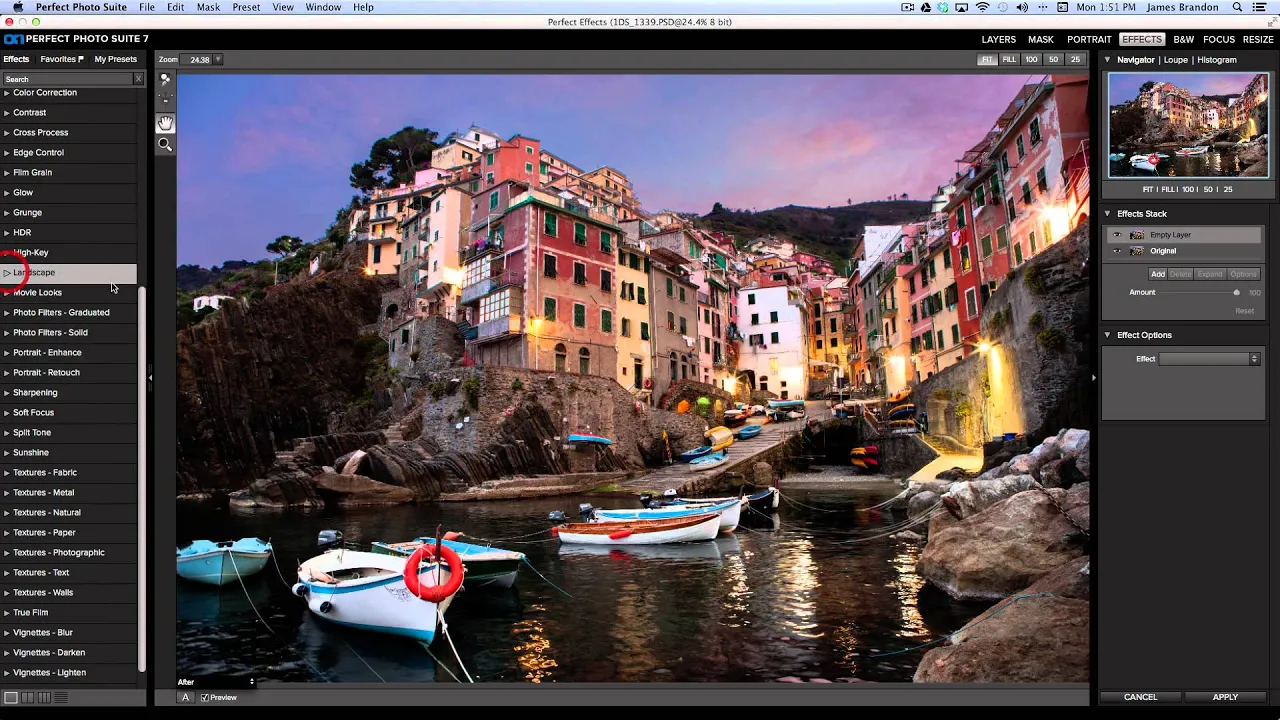Click the Navigator preview thumbnail

(1188, 125)
